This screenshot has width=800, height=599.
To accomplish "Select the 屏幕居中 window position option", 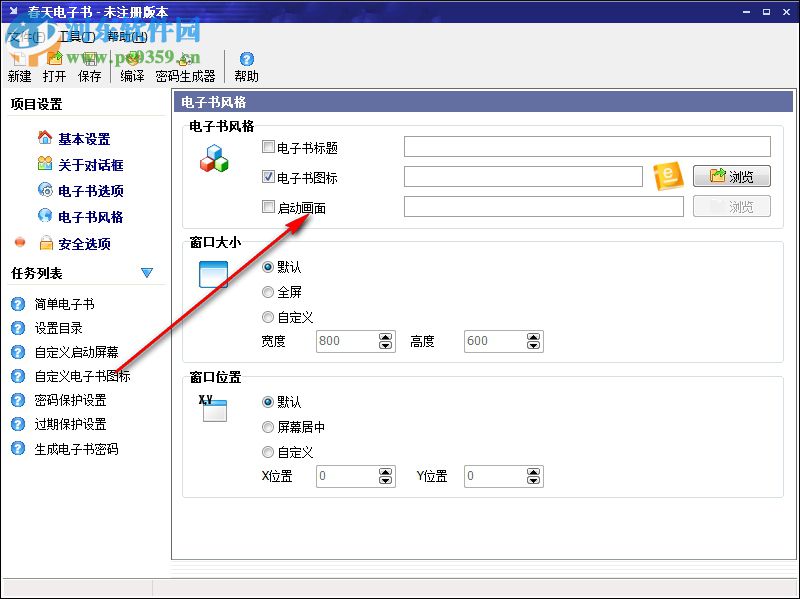I will point(267,426).
